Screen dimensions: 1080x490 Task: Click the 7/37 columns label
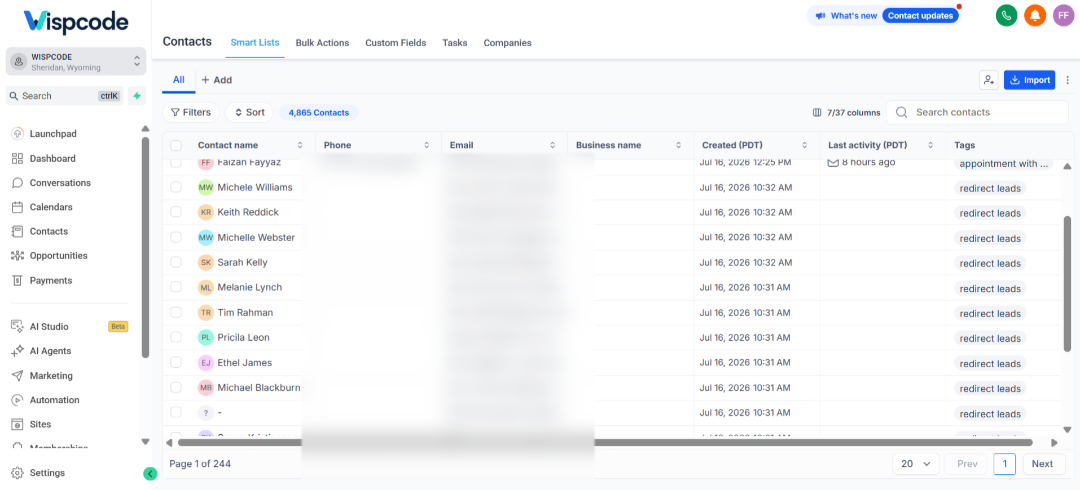tap(854, 112)
